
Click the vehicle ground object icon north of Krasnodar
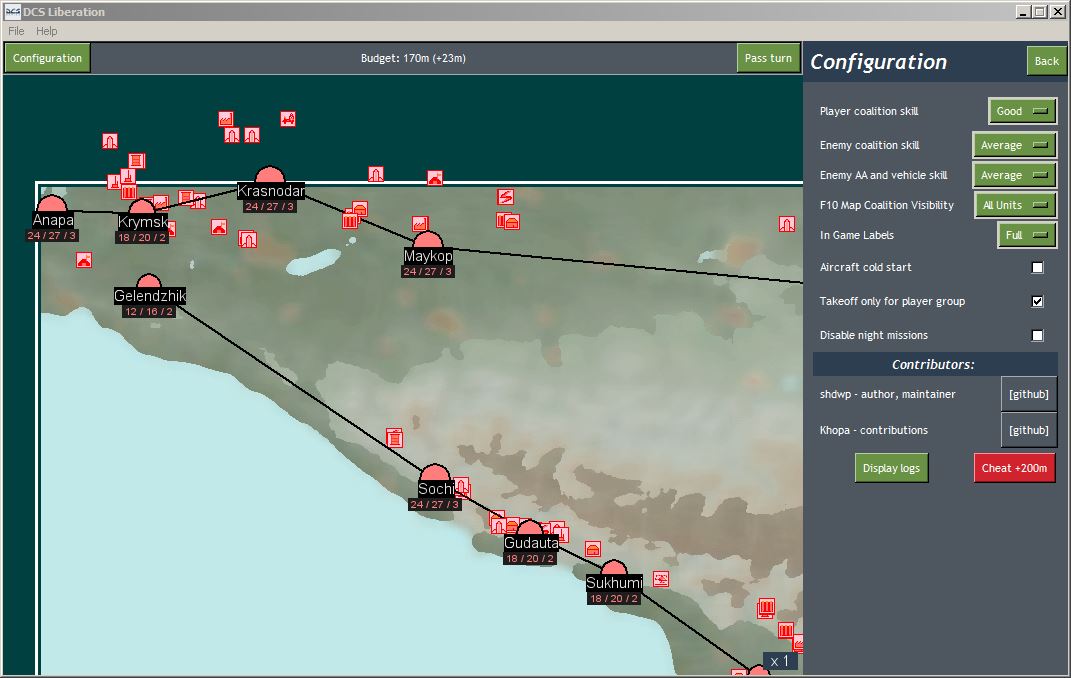288,119
